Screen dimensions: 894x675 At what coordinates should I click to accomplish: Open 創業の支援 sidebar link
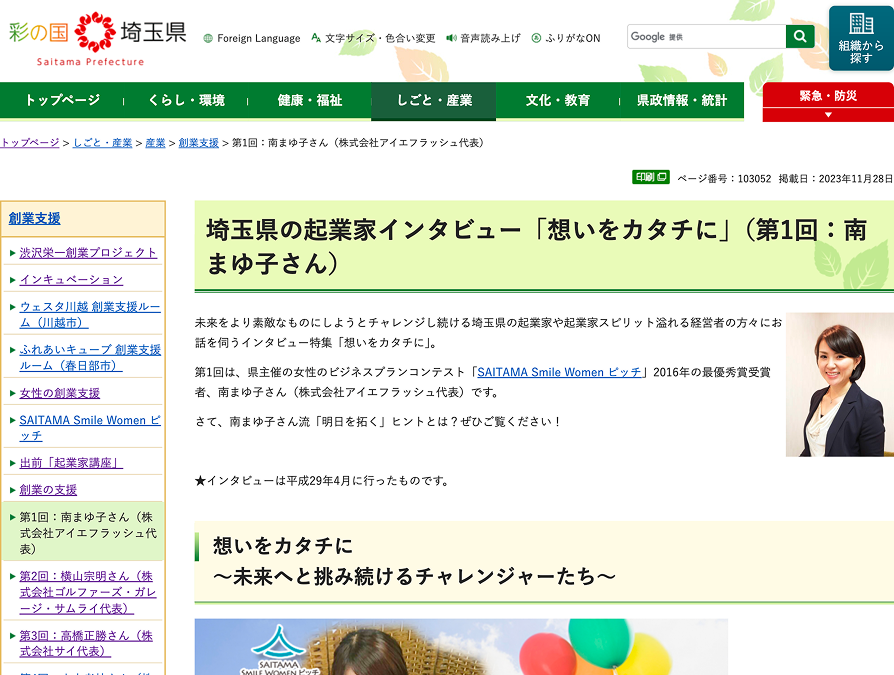pos(48,490)
